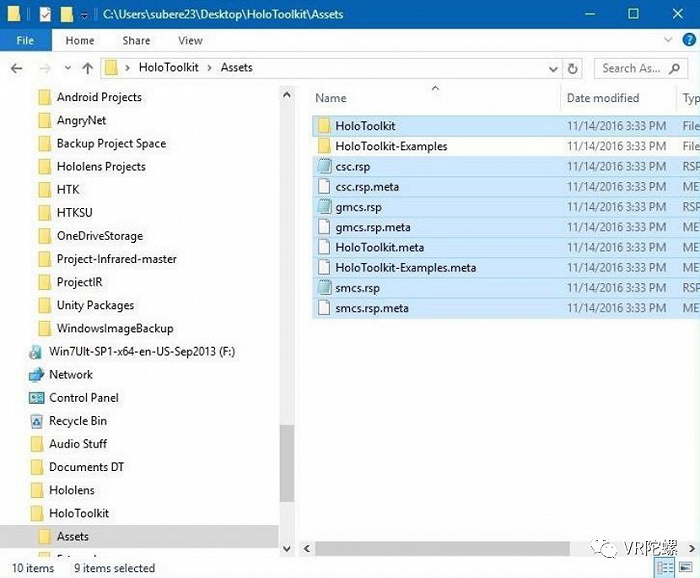Click the Properties icon in the quick access toolbar
Screen dimensions: 700x578
click(x=45, y=14)
